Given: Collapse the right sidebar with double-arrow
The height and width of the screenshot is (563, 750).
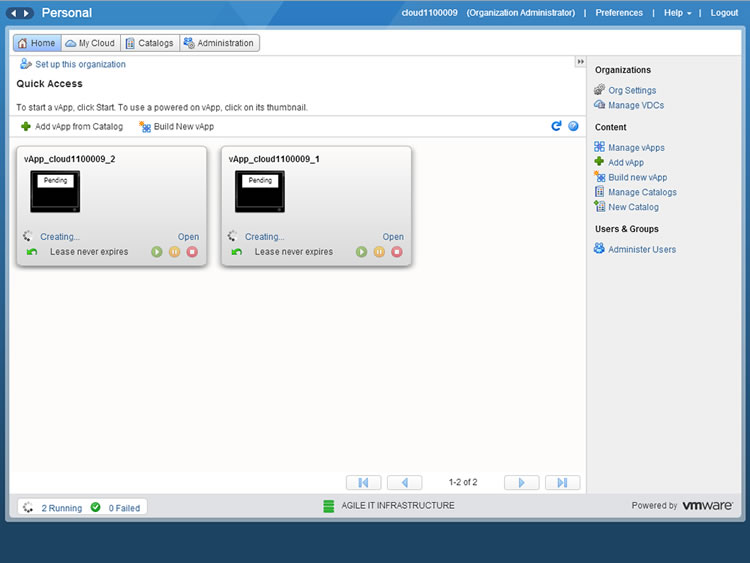Looking at the screenshot, I should 580,62.
